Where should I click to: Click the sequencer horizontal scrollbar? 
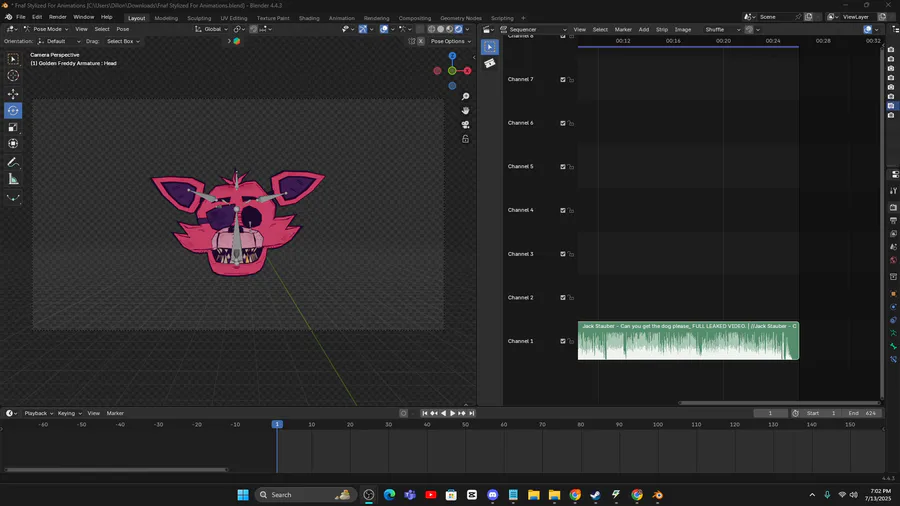pyautogui.click(x=779, y=403)
